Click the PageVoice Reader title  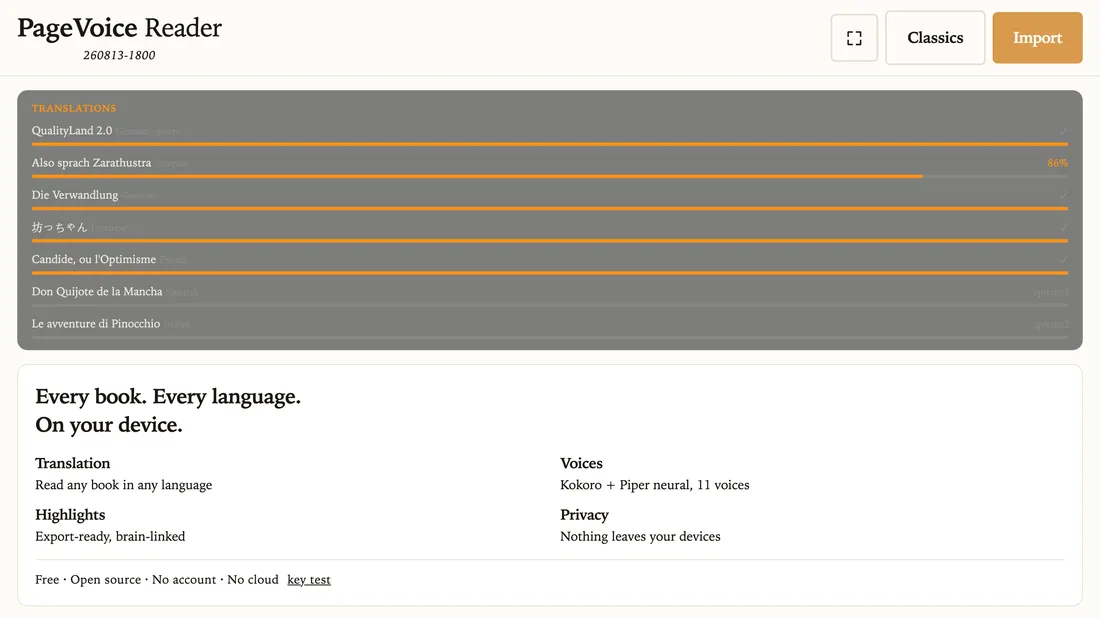tap(119, 28)
